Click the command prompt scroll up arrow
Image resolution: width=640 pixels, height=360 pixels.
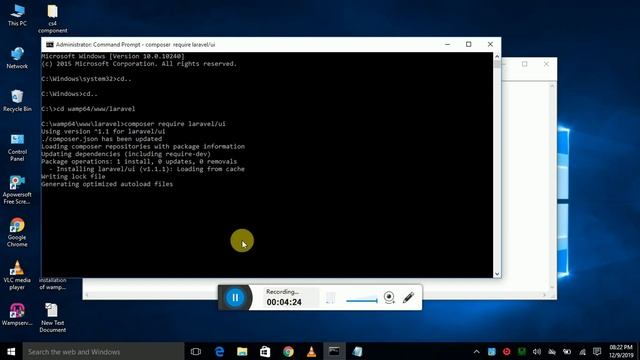tap(497, 56)
